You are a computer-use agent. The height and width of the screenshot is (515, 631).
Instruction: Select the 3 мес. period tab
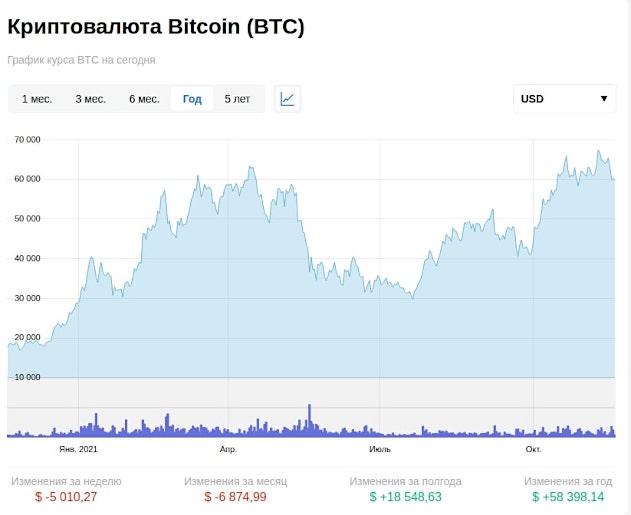91,99
